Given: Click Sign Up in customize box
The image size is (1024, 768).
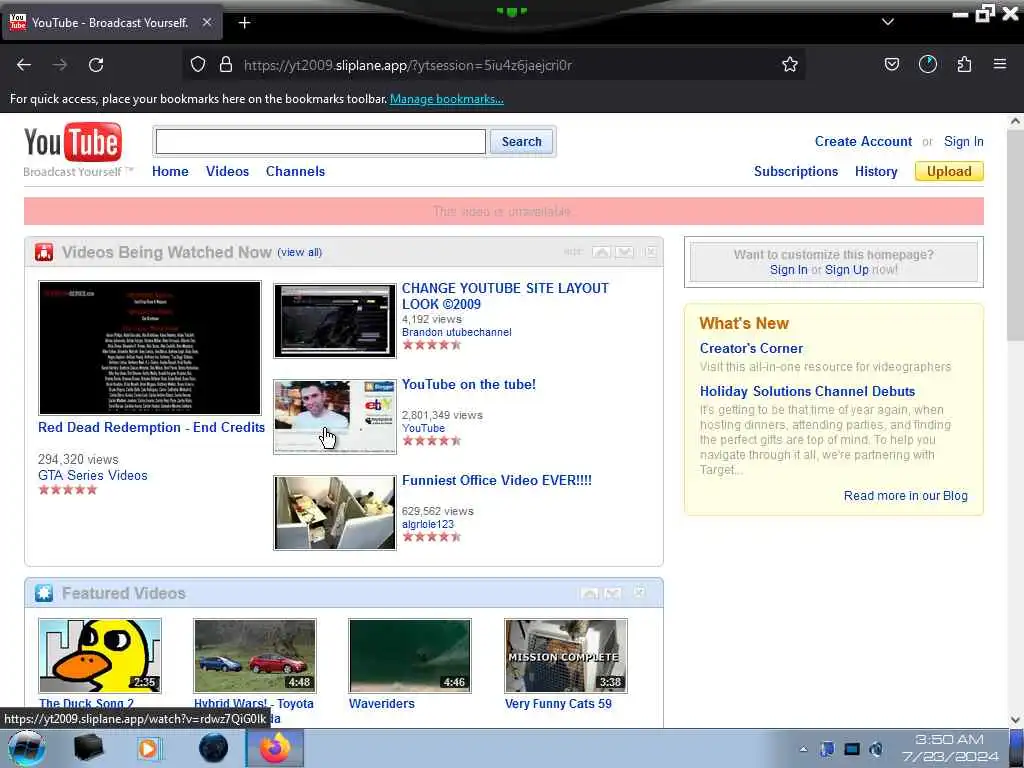Looking at the screenshot, I should coord(846,270).
